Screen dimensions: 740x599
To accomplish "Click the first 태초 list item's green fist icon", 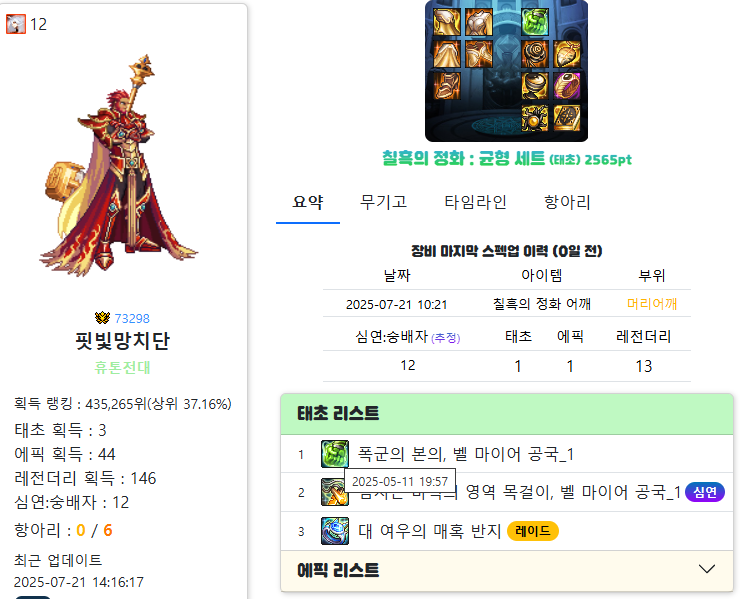I will coord(335,454).
